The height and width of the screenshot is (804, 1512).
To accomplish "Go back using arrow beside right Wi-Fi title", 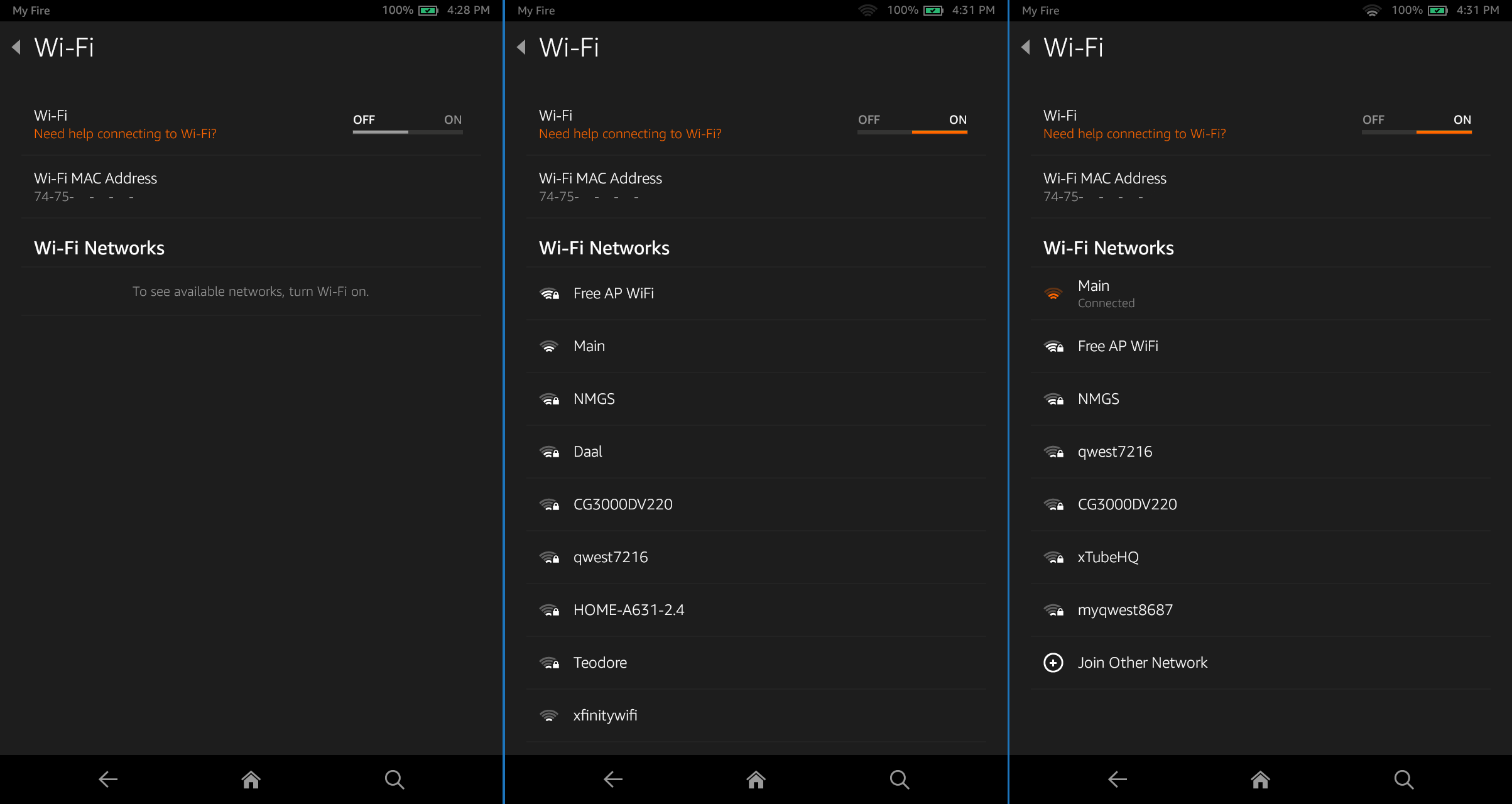I will (x=1026, y=47).
